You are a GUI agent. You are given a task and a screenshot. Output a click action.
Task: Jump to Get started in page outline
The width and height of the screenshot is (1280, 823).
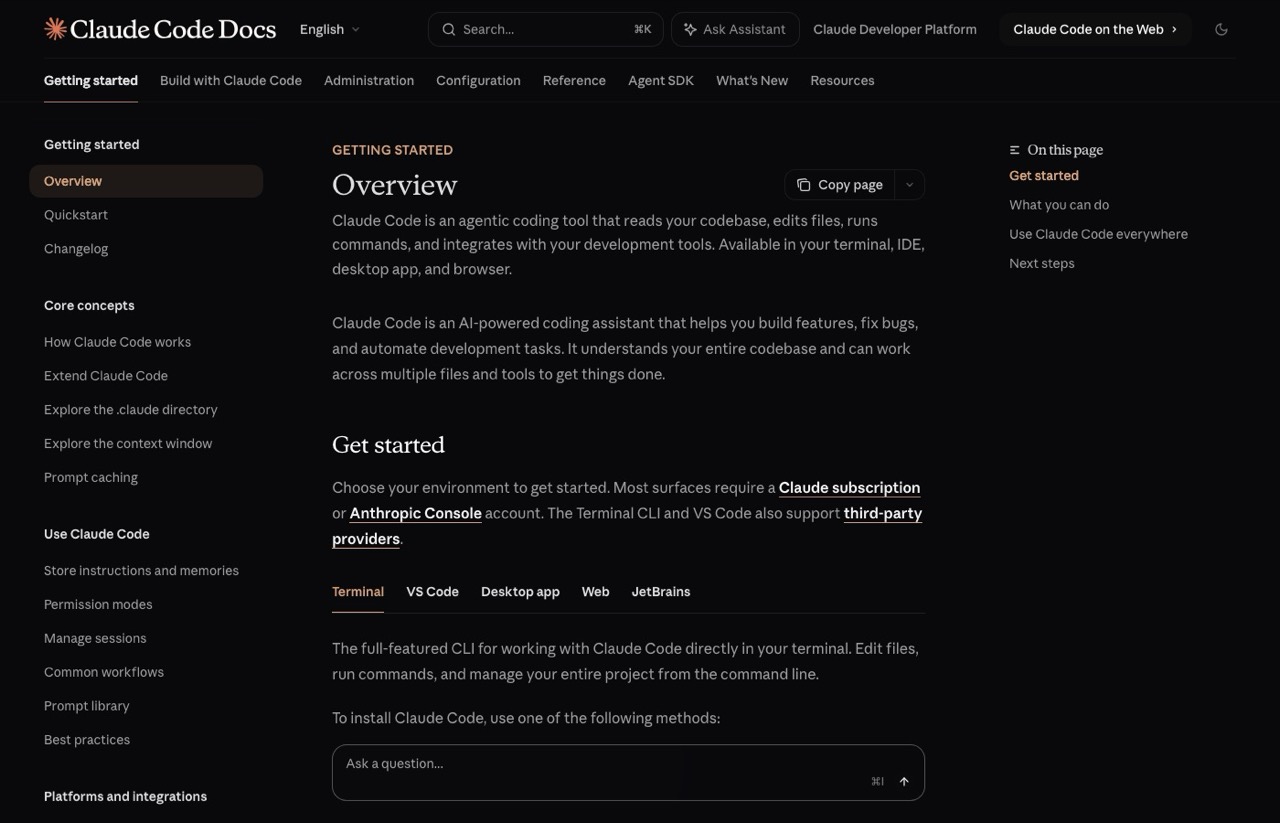tap(1044, 176)
